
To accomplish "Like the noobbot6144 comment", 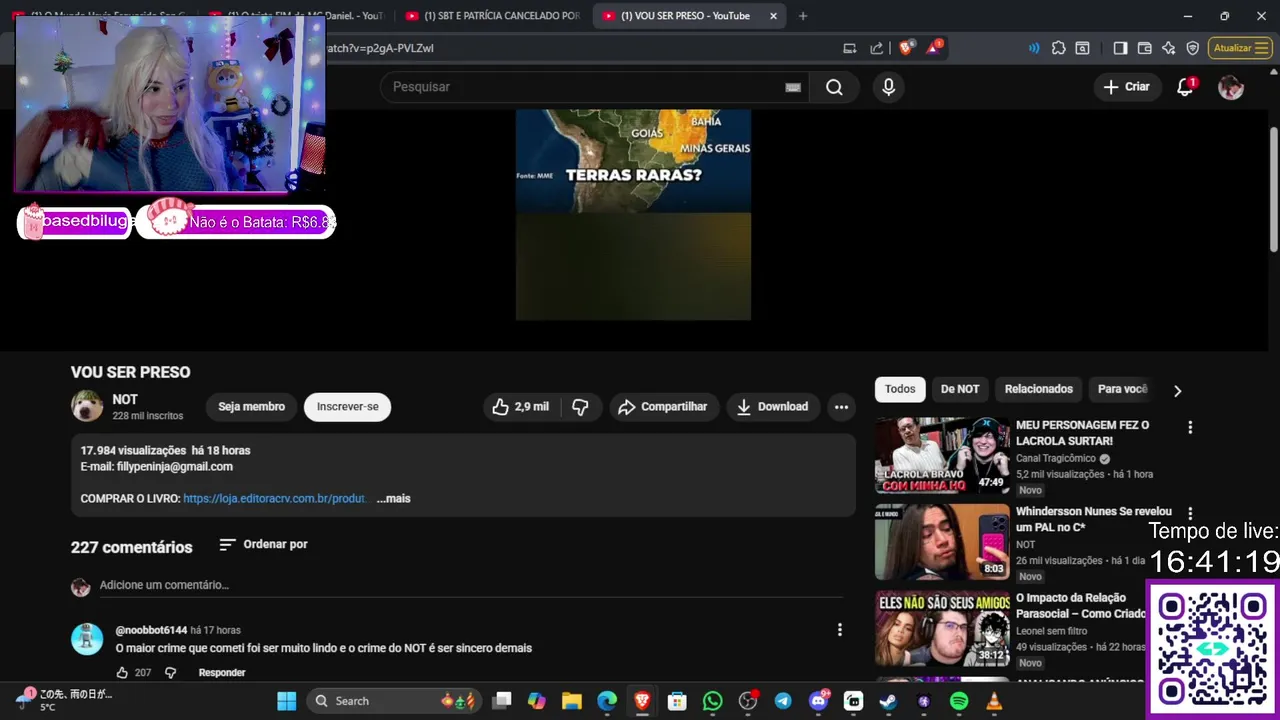I will tap(122, 673).
